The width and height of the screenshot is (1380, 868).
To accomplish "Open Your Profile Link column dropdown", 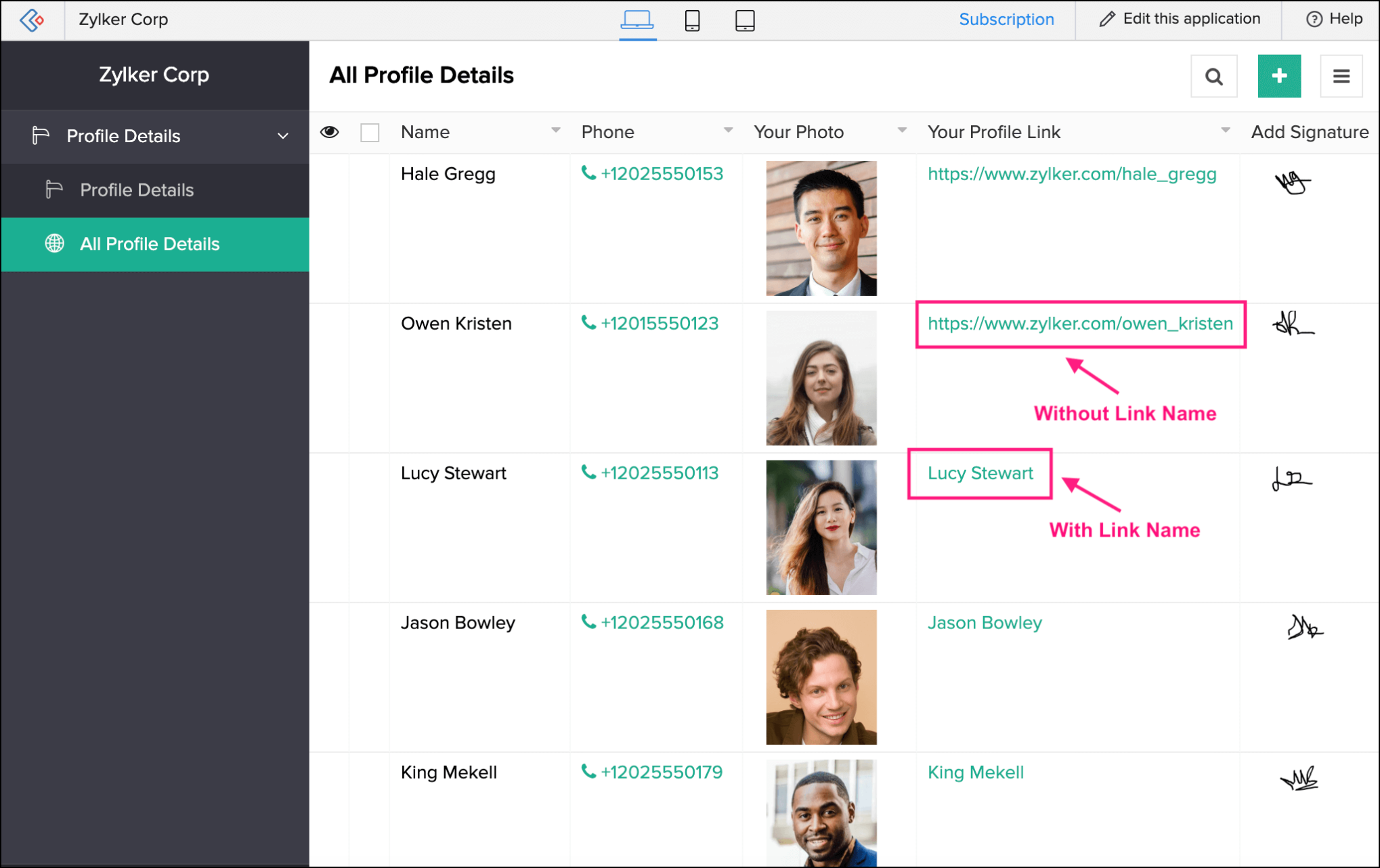I will (x=1225, y=130).
